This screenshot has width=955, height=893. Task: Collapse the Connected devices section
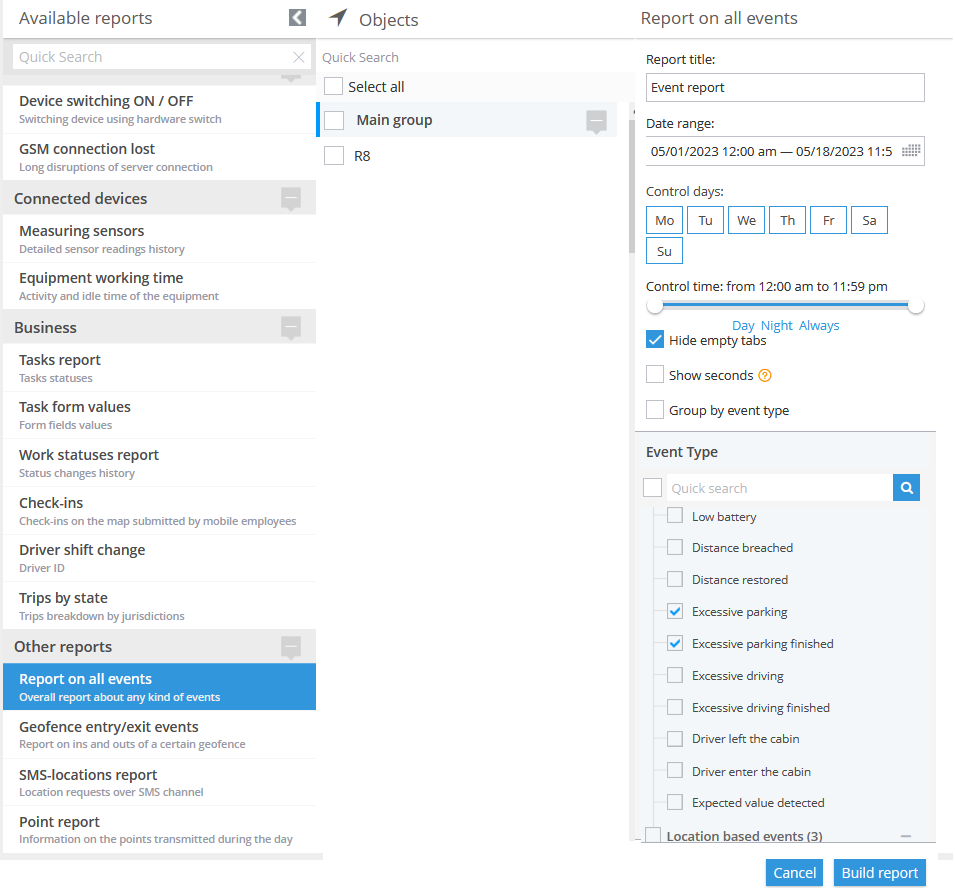(291, 199)
